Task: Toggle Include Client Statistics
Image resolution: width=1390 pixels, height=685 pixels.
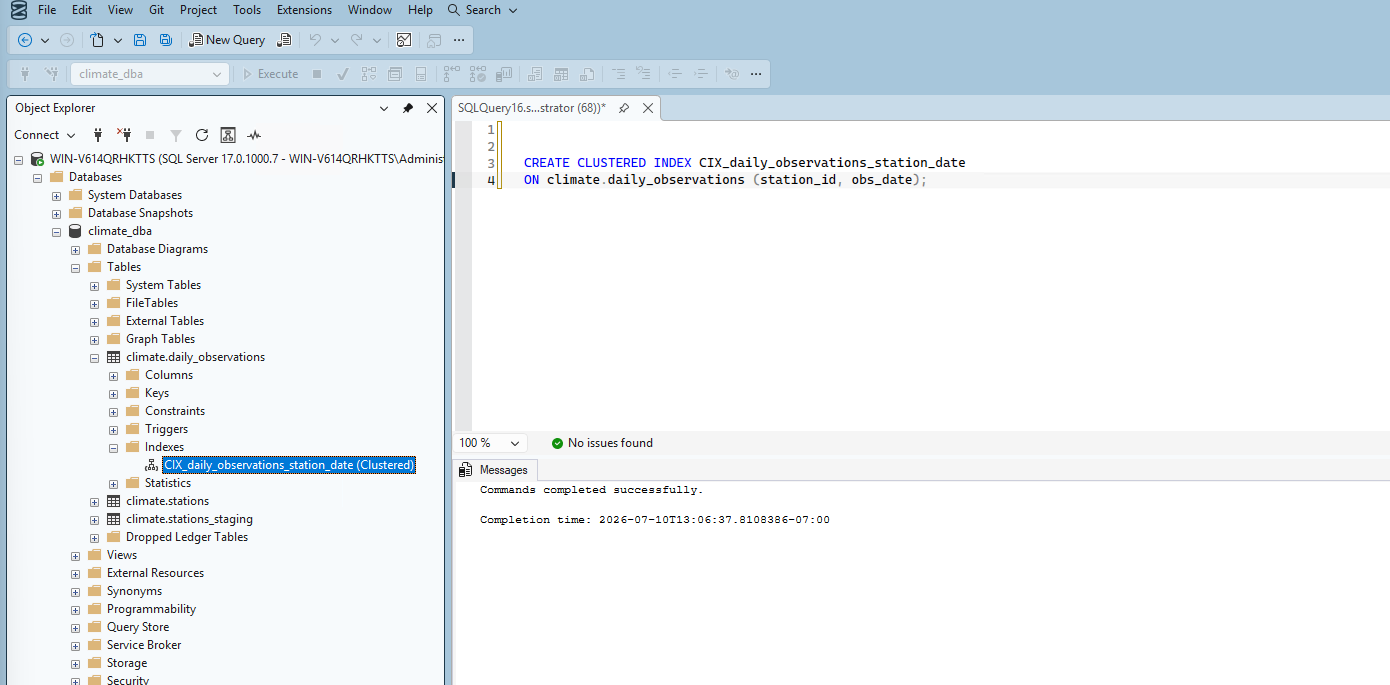Action: pyautogui.click(x=504, y=74)
